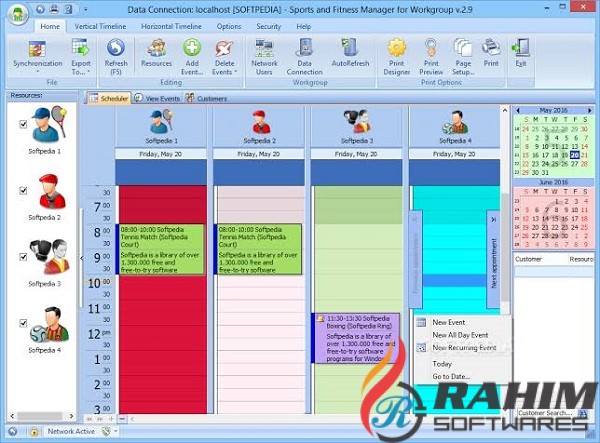Open the Security ribbon tab
This screenshot has width=600, height=443.
click(269, 26)
